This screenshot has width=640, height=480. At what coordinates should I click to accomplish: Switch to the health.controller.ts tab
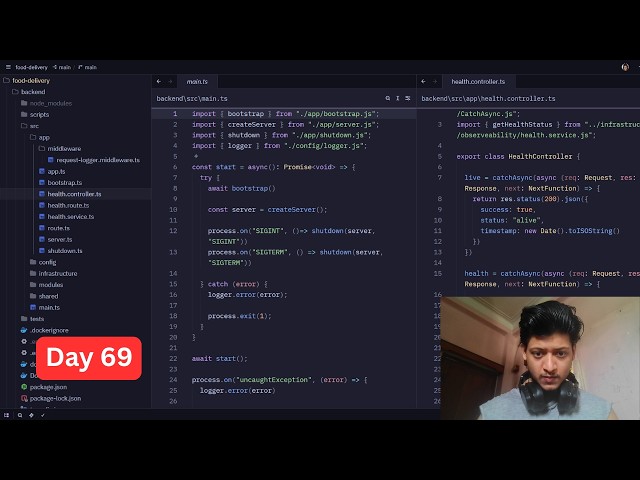pos(478,82)
